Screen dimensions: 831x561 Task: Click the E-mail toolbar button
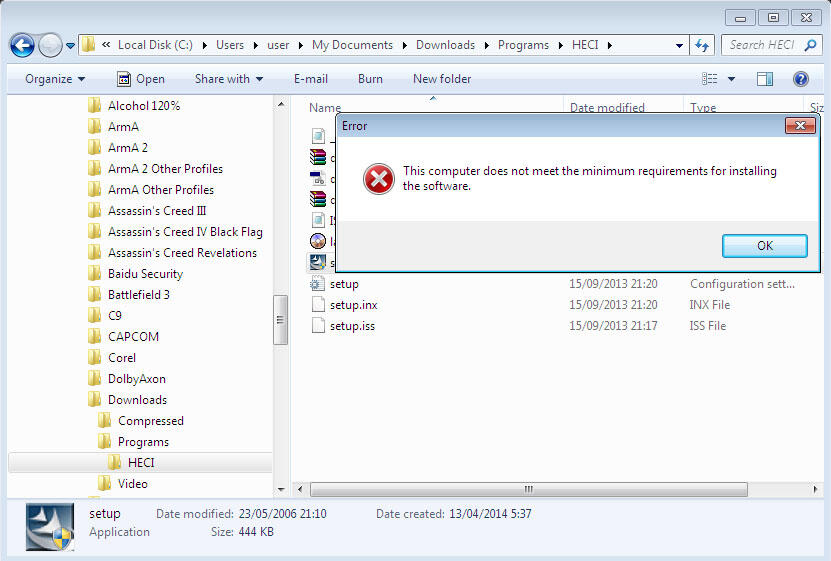click(x=311, y=79)
